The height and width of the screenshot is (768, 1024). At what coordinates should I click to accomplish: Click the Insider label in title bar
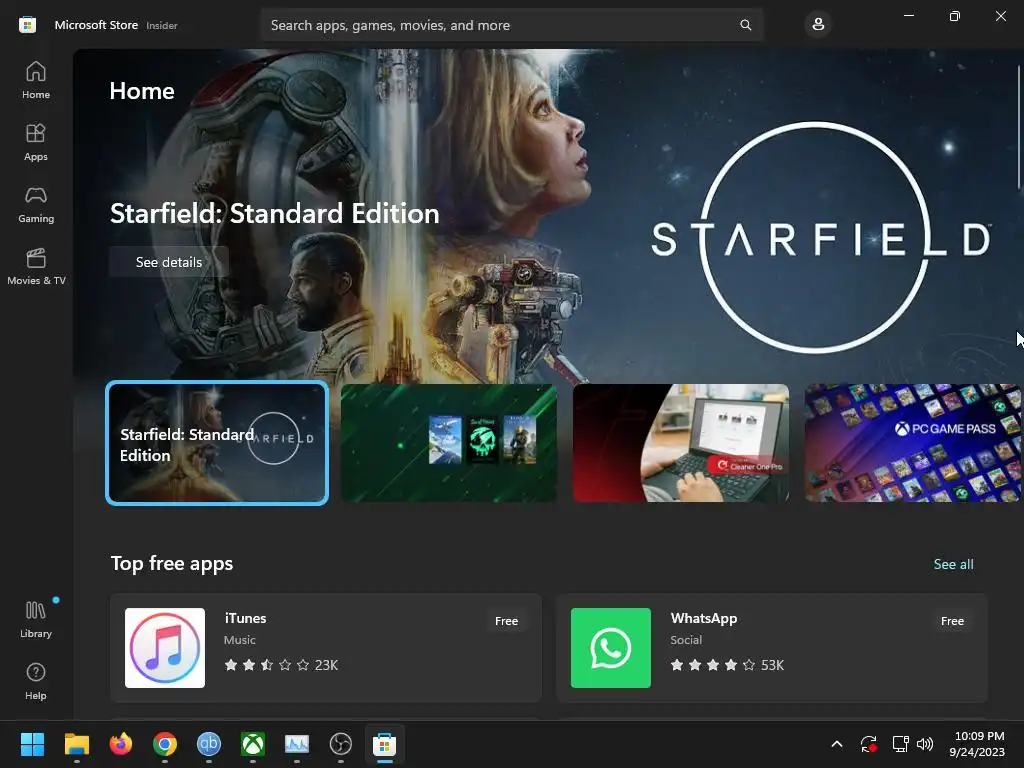coord(162,25)
